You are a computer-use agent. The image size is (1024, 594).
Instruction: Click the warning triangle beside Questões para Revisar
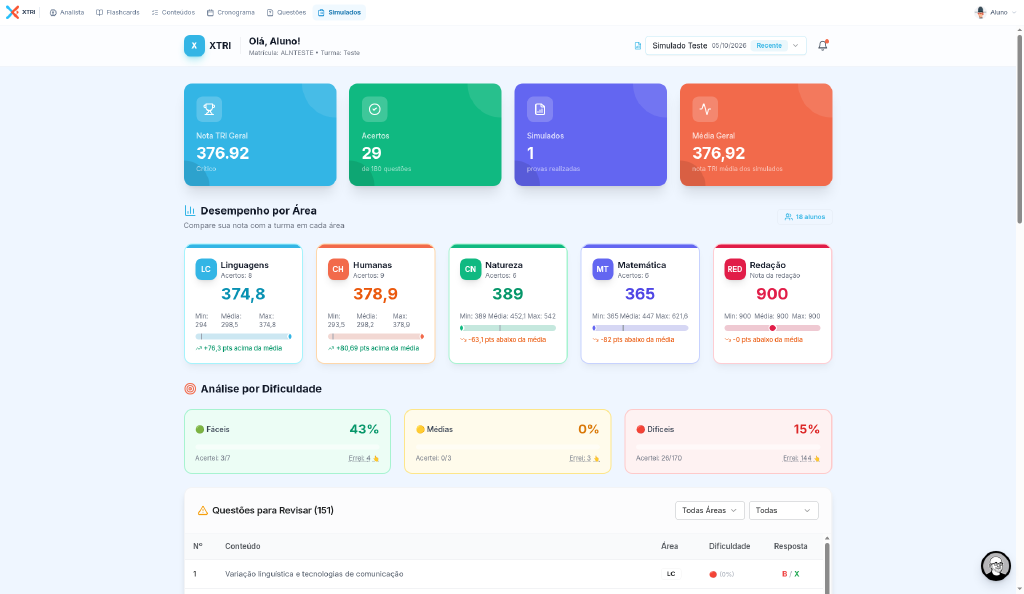(x=202, y=510)
